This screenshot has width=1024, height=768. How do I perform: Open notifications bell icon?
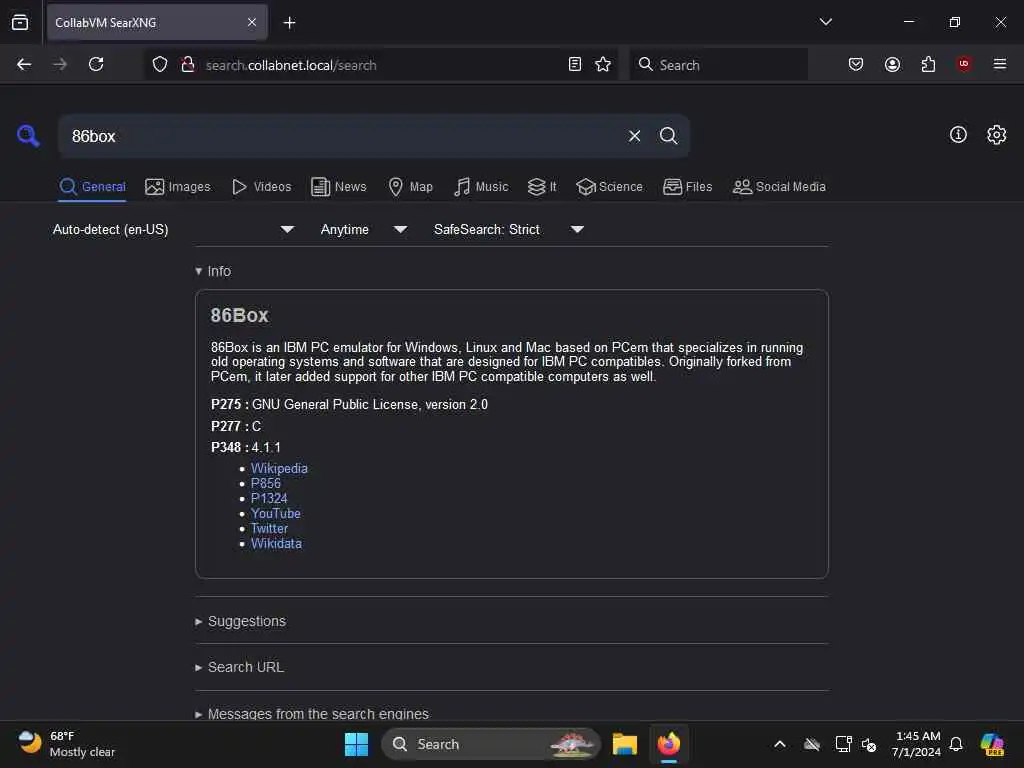955,744
